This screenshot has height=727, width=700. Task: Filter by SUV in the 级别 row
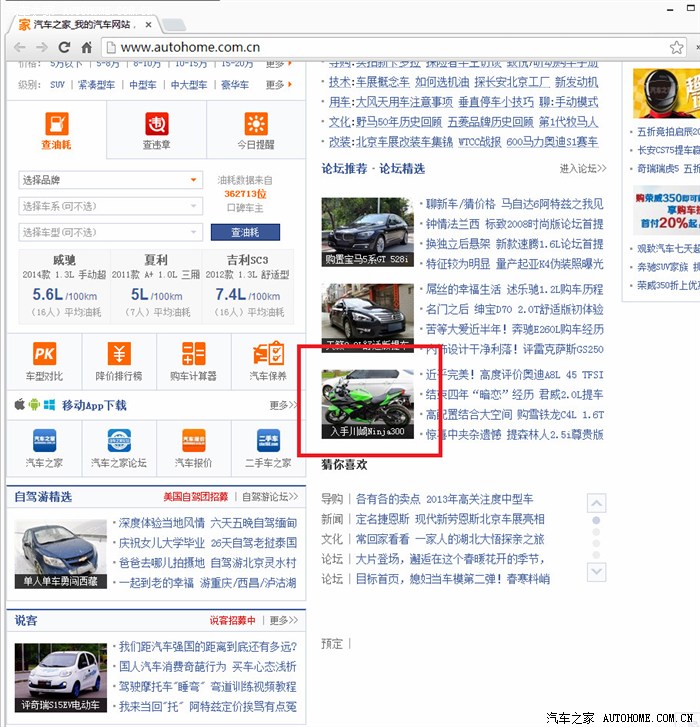pyautogui.click(x=58, y=85)
